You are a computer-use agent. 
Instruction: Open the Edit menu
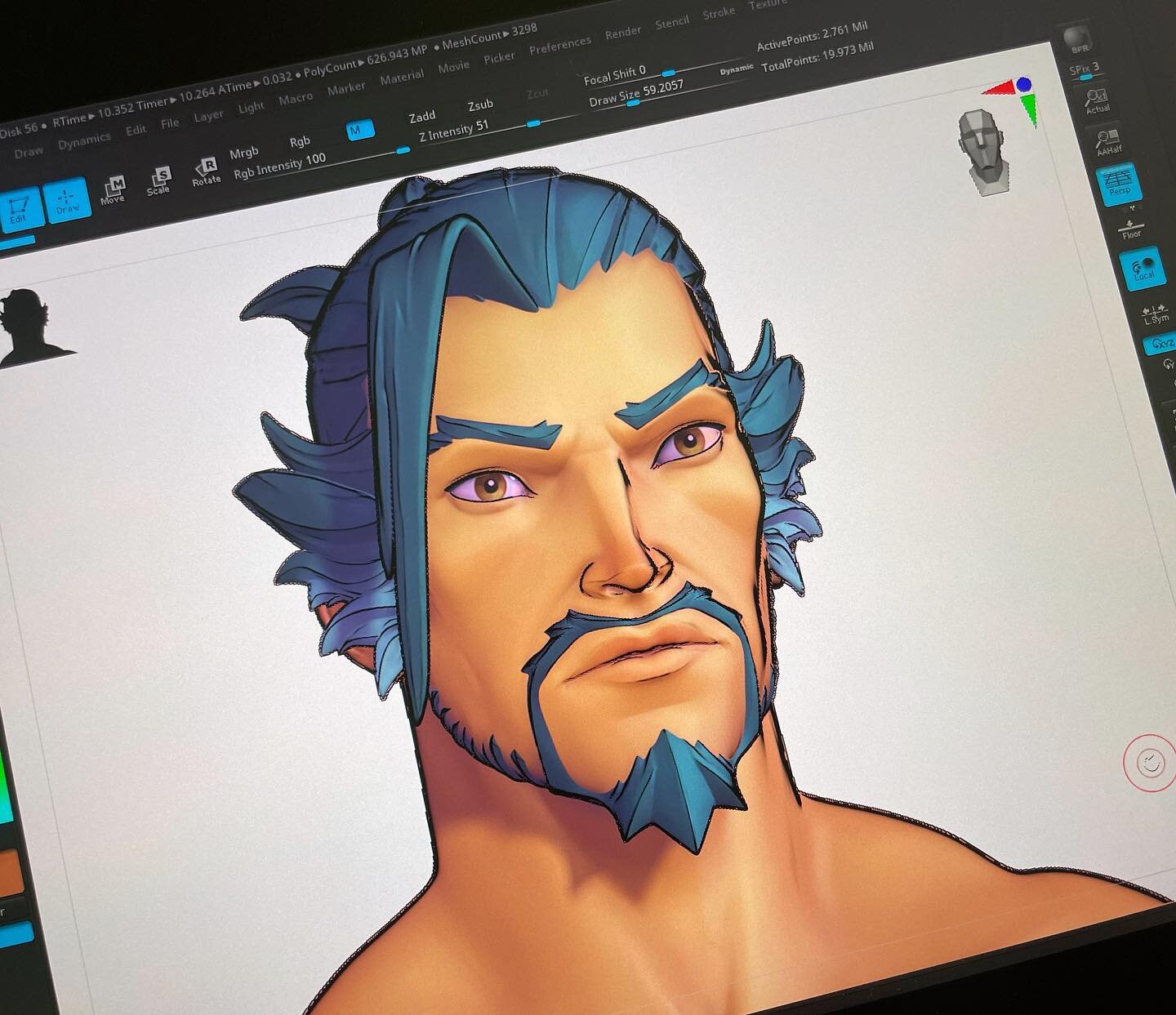(x=136, y=130)
